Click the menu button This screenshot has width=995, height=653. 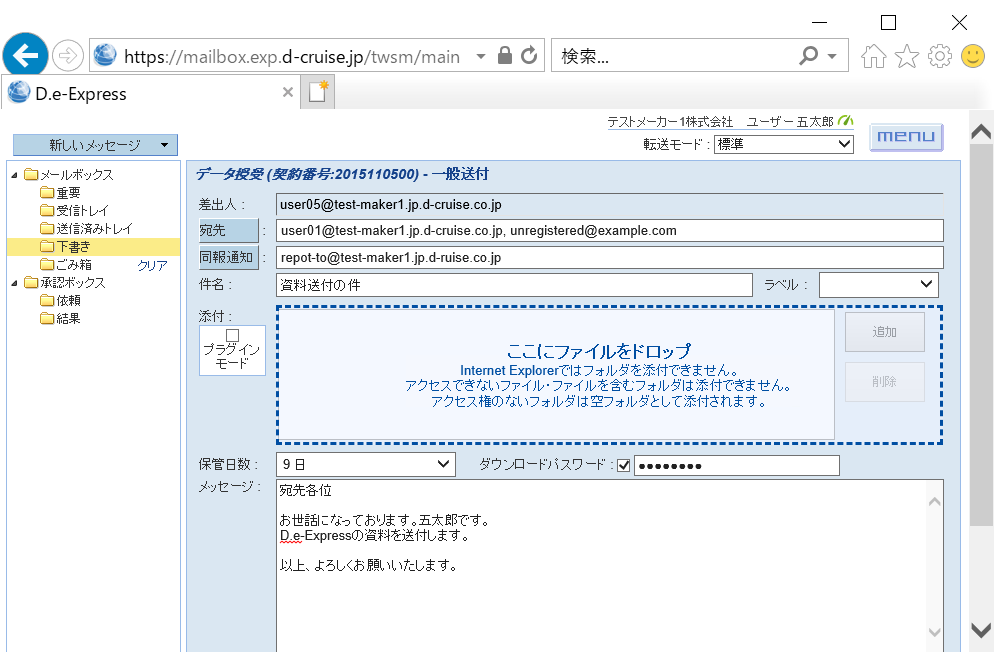906,137
